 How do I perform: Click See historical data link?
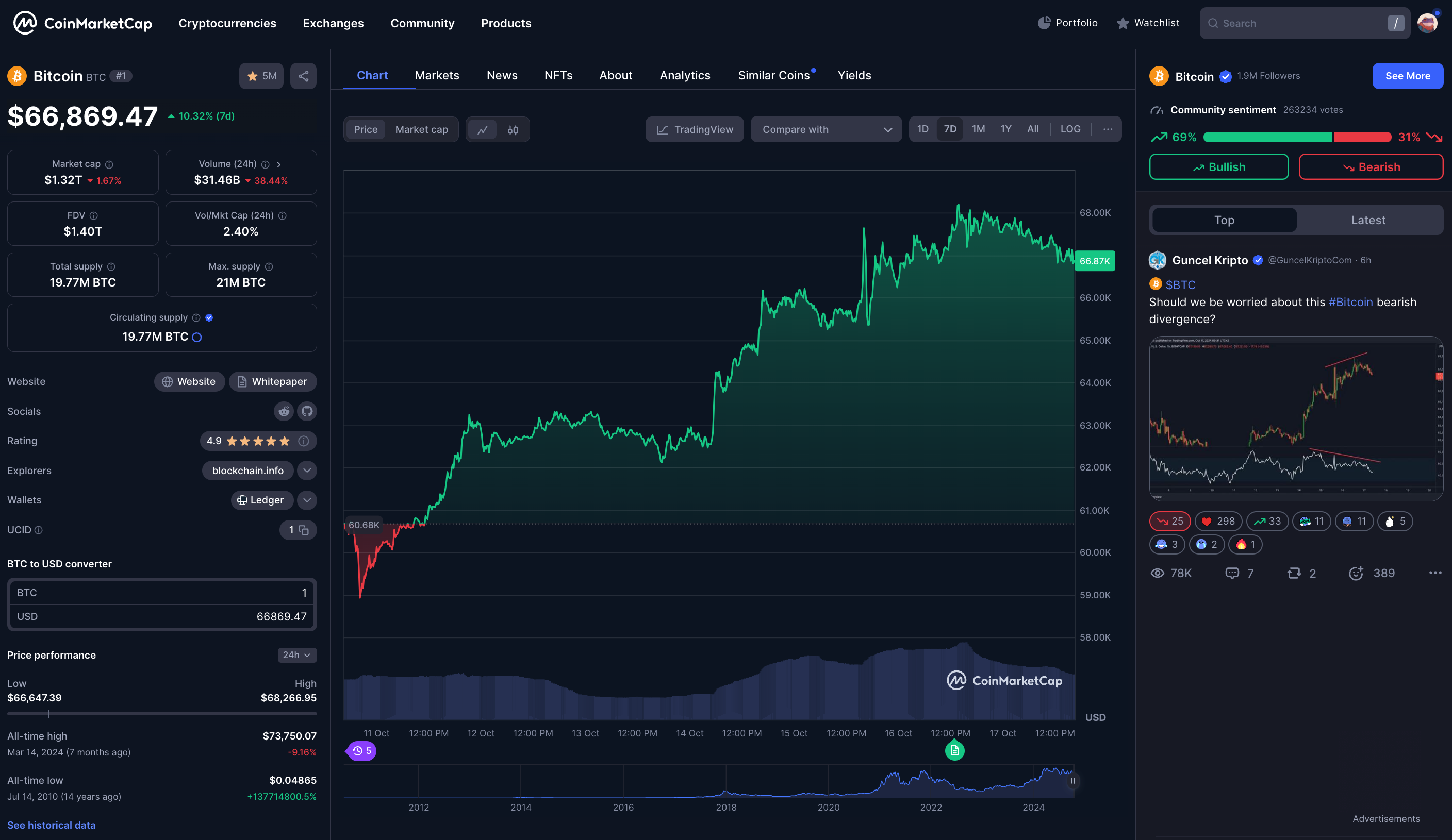(x=51, y=825)
